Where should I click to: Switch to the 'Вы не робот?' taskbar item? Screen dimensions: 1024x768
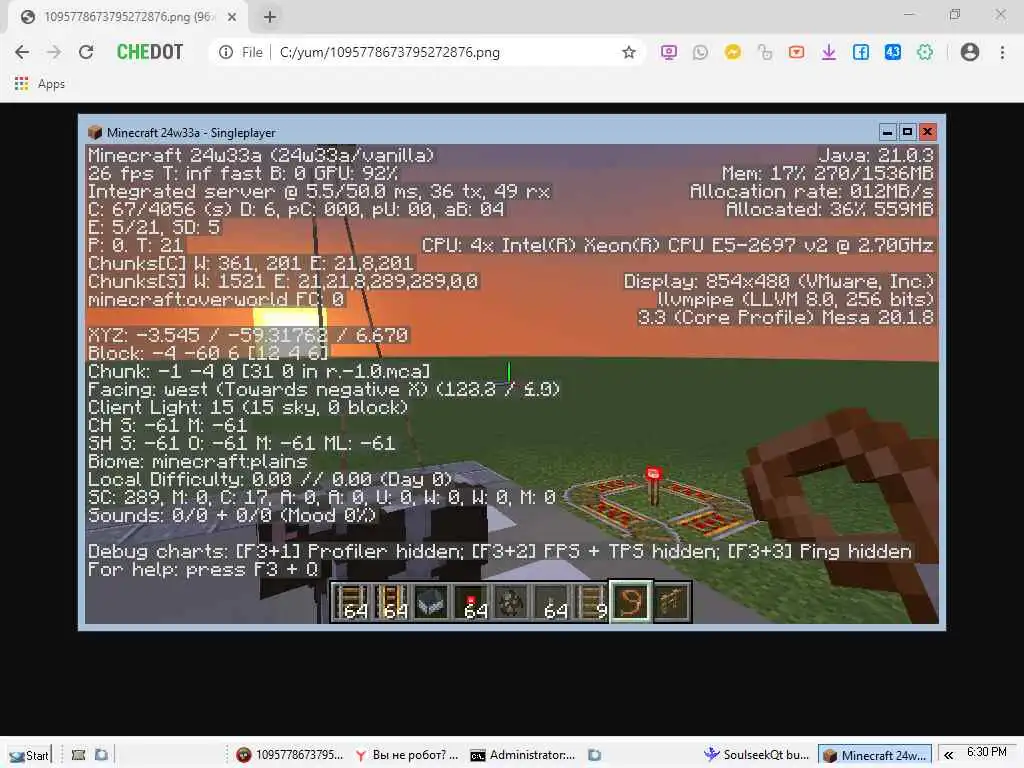click(x=407, y=755)
